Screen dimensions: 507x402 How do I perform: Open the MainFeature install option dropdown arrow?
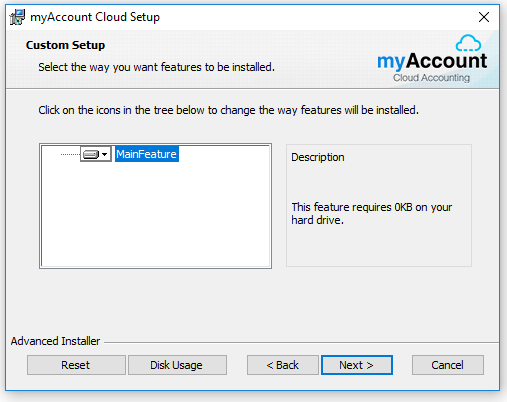(x=105, y=154)
